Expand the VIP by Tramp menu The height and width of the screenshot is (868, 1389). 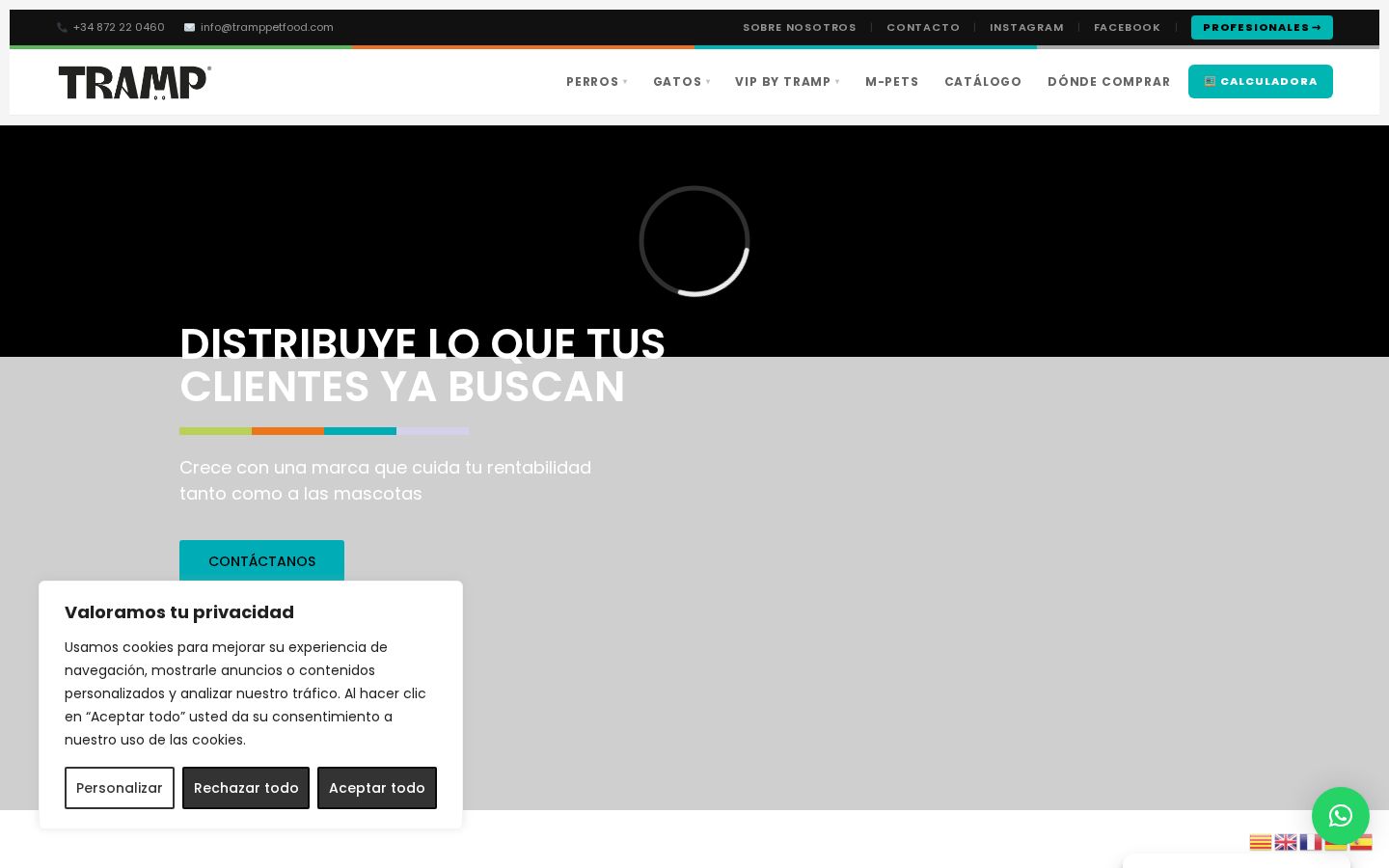point(787,81)
